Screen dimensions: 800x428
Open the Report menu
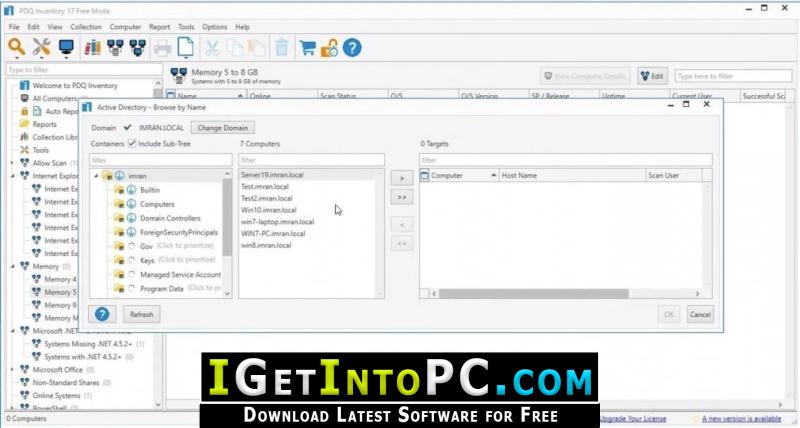click(159, 27)
